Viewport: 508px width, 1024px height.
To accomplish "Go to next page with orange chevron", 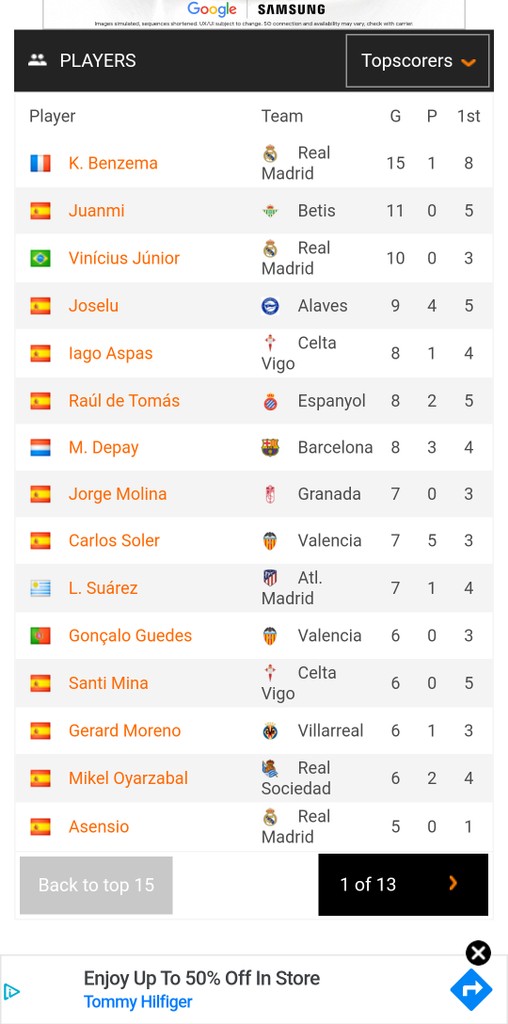I will coord(452,884).
